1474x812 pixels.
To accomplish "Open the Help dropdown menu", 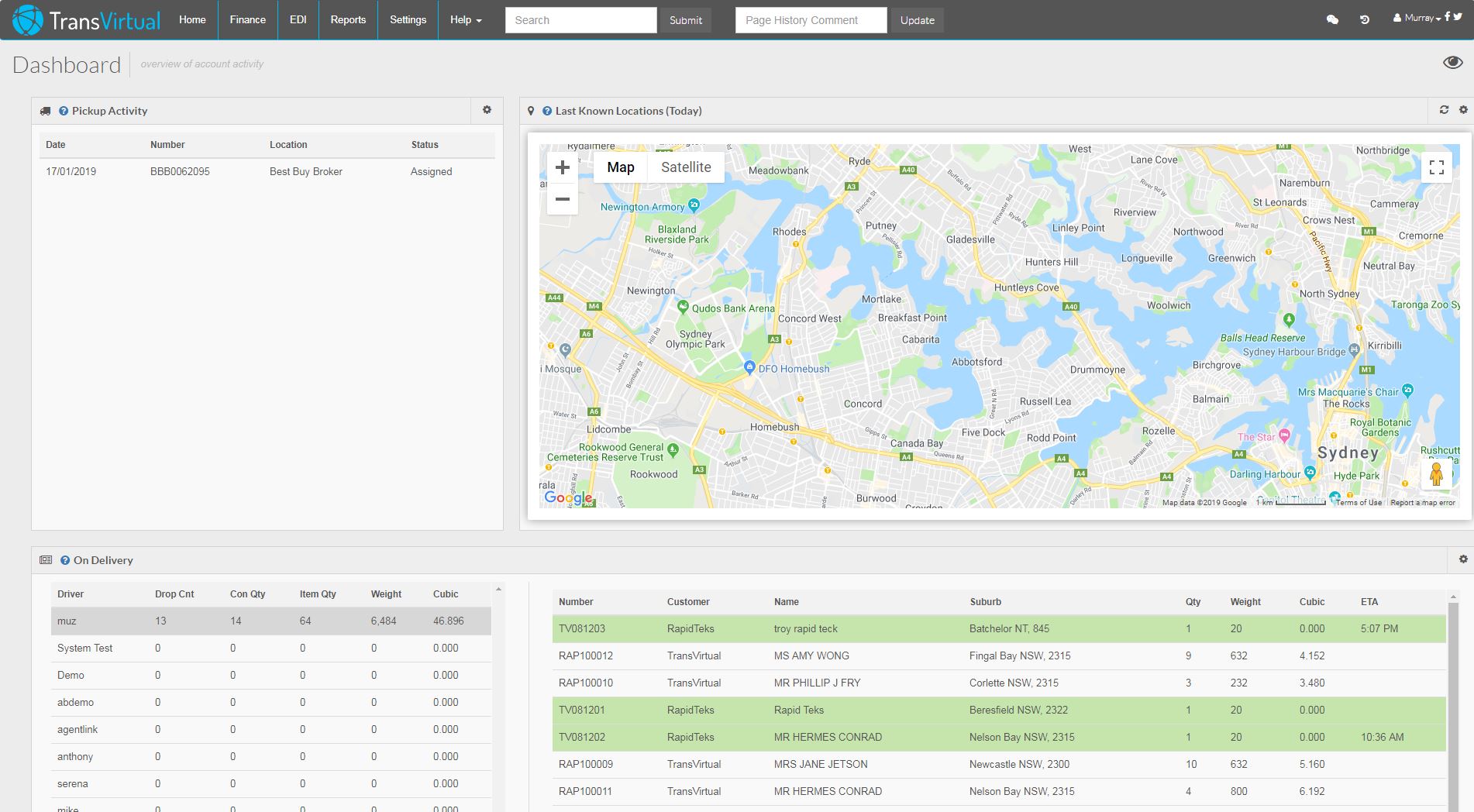I will click(465, 20).
